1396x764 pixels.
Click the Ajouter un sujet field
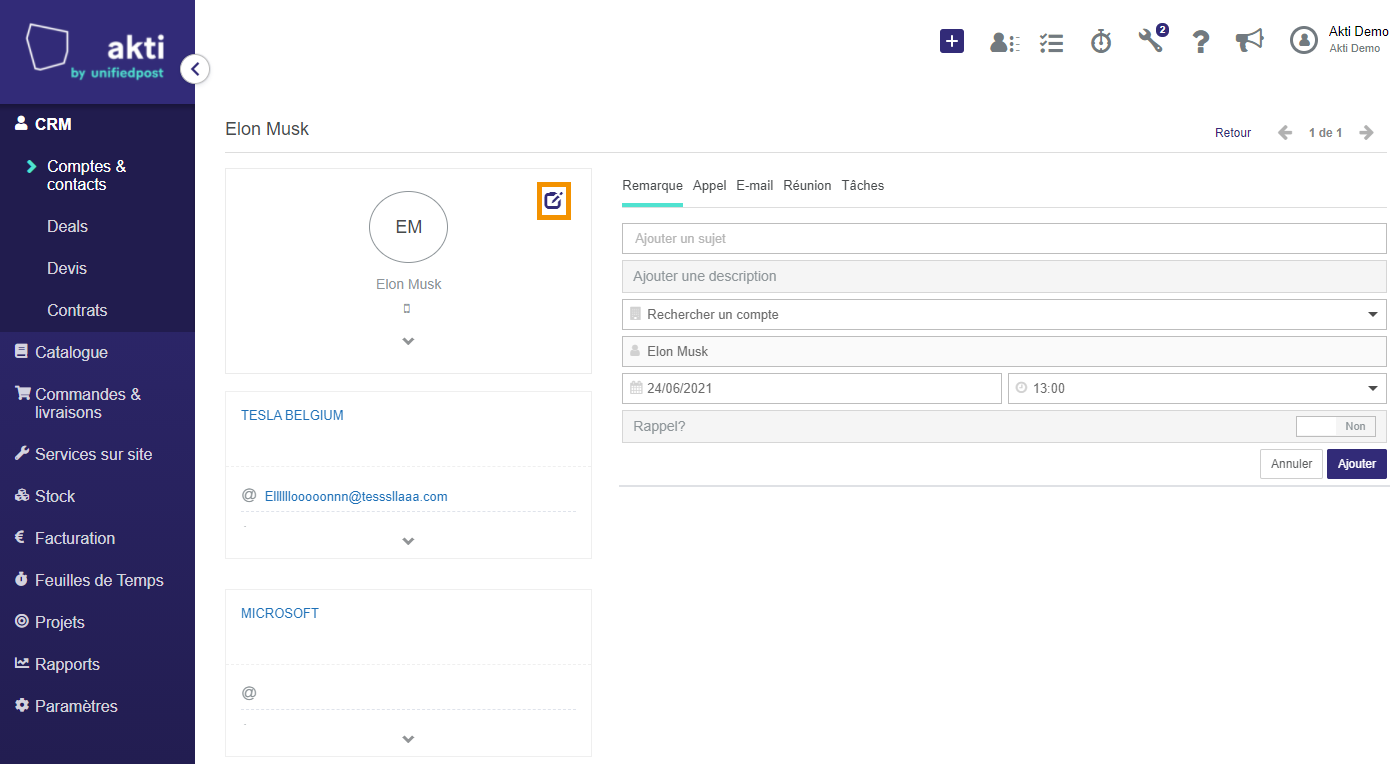[x=1004, y=239]
